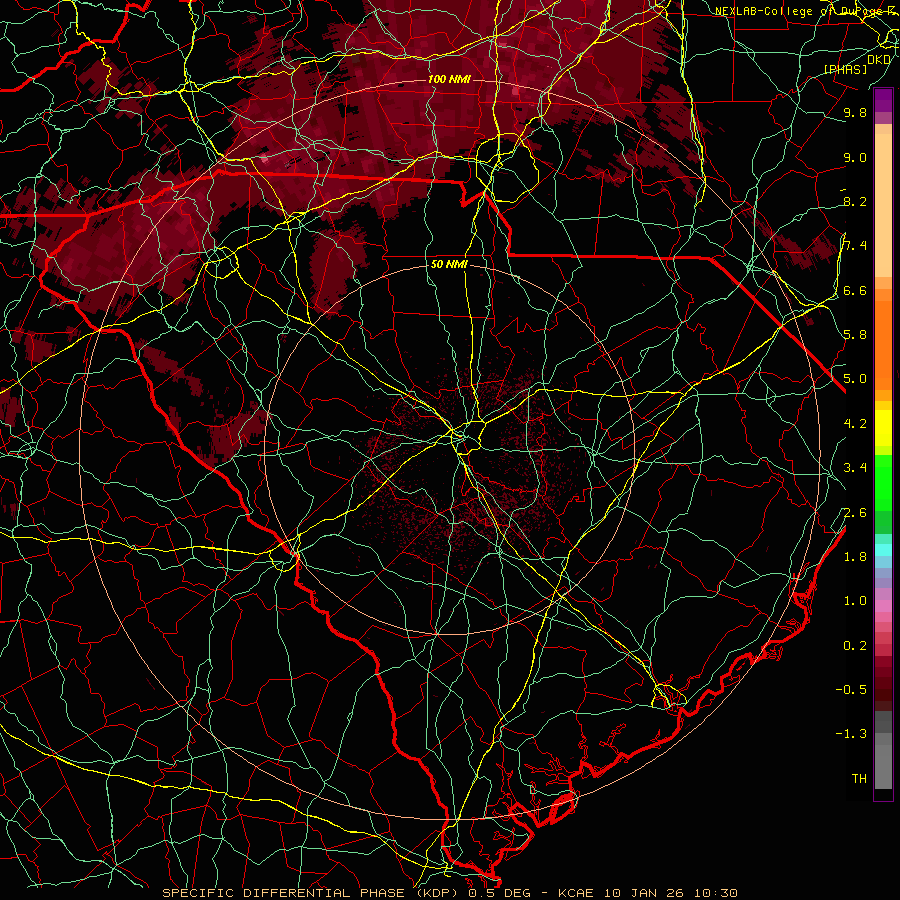Click the 100 NMI range ring label

click(x=449, y=79)
